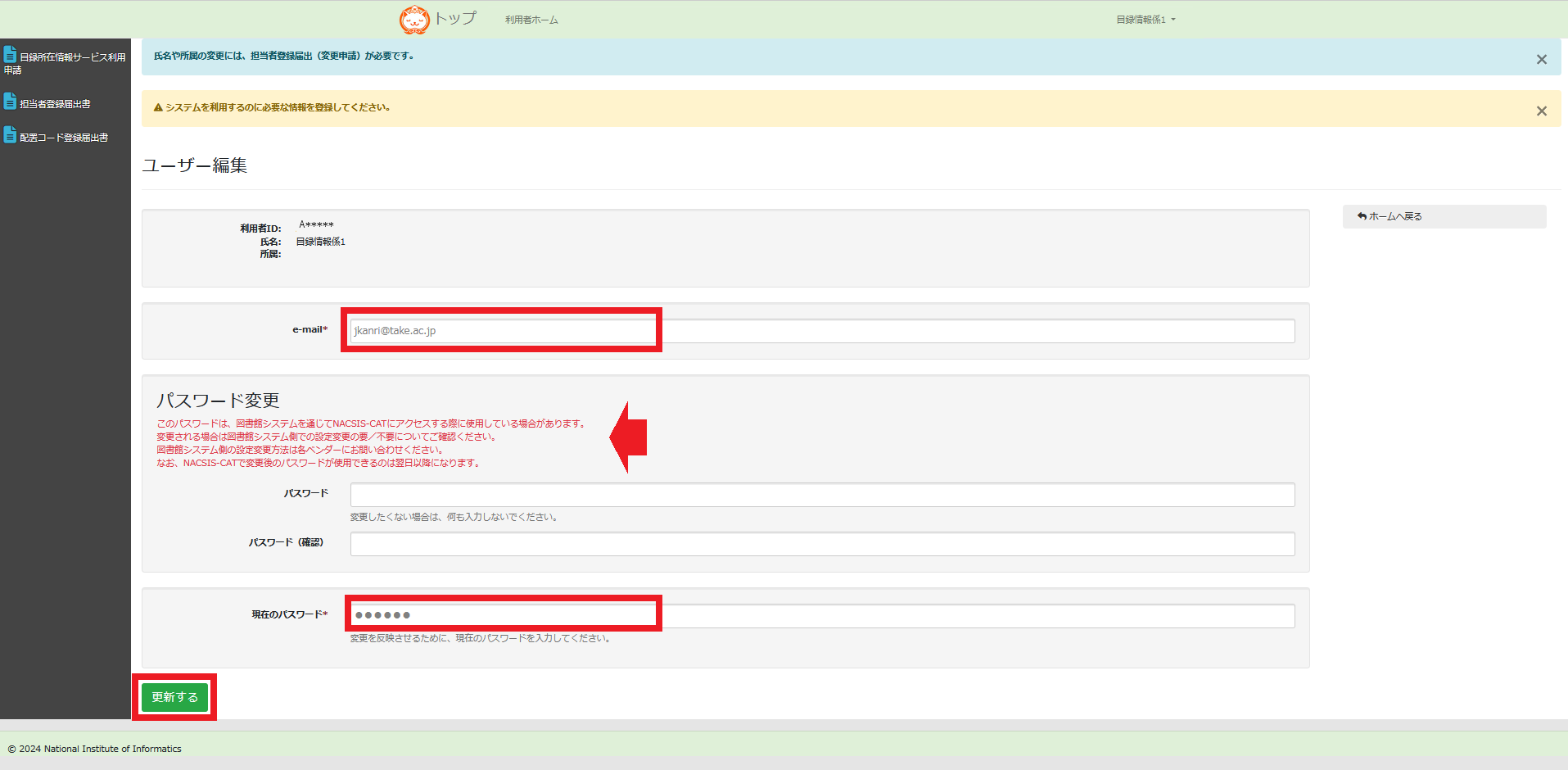Dismiss the blue 氏名や所属の変更 notice

coord(1541,60)
